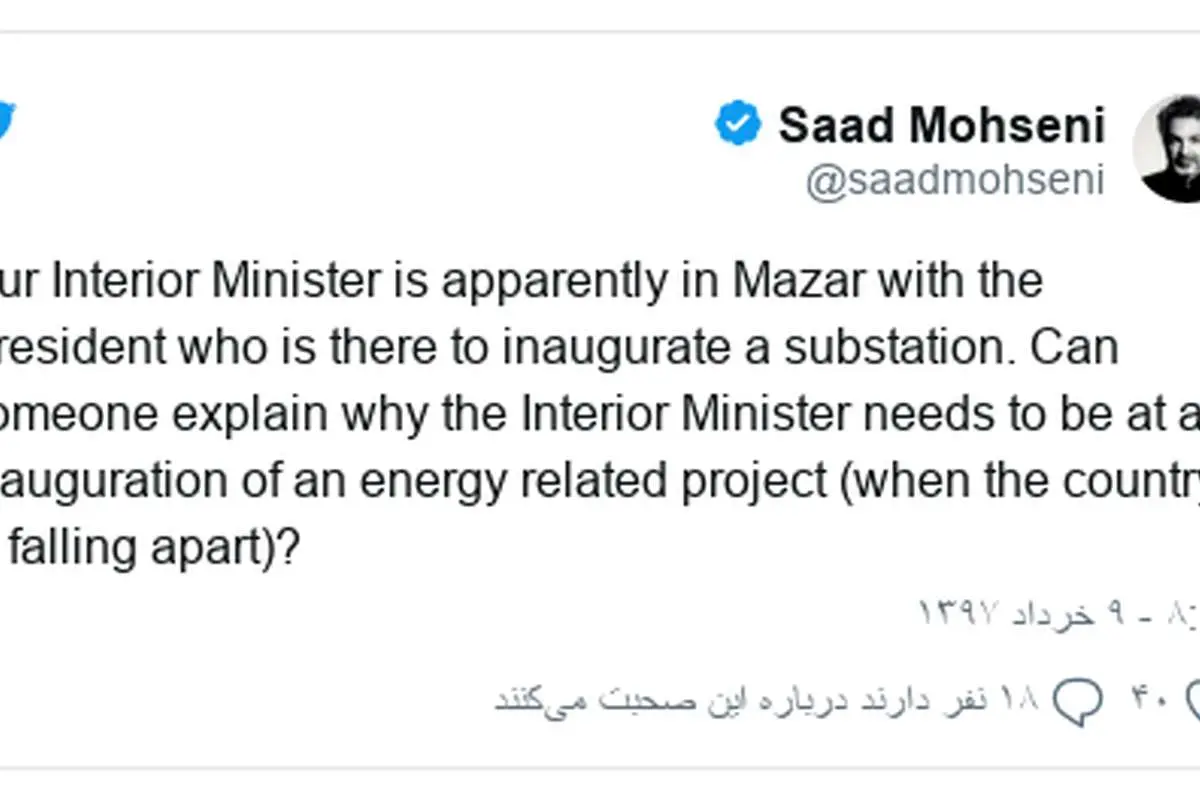Image resolution: width=1200 pixels, height=800 pixels.
Task: Open the Saad Mohseni display name link
Action: pyautogui.click(x=942, y=126)
